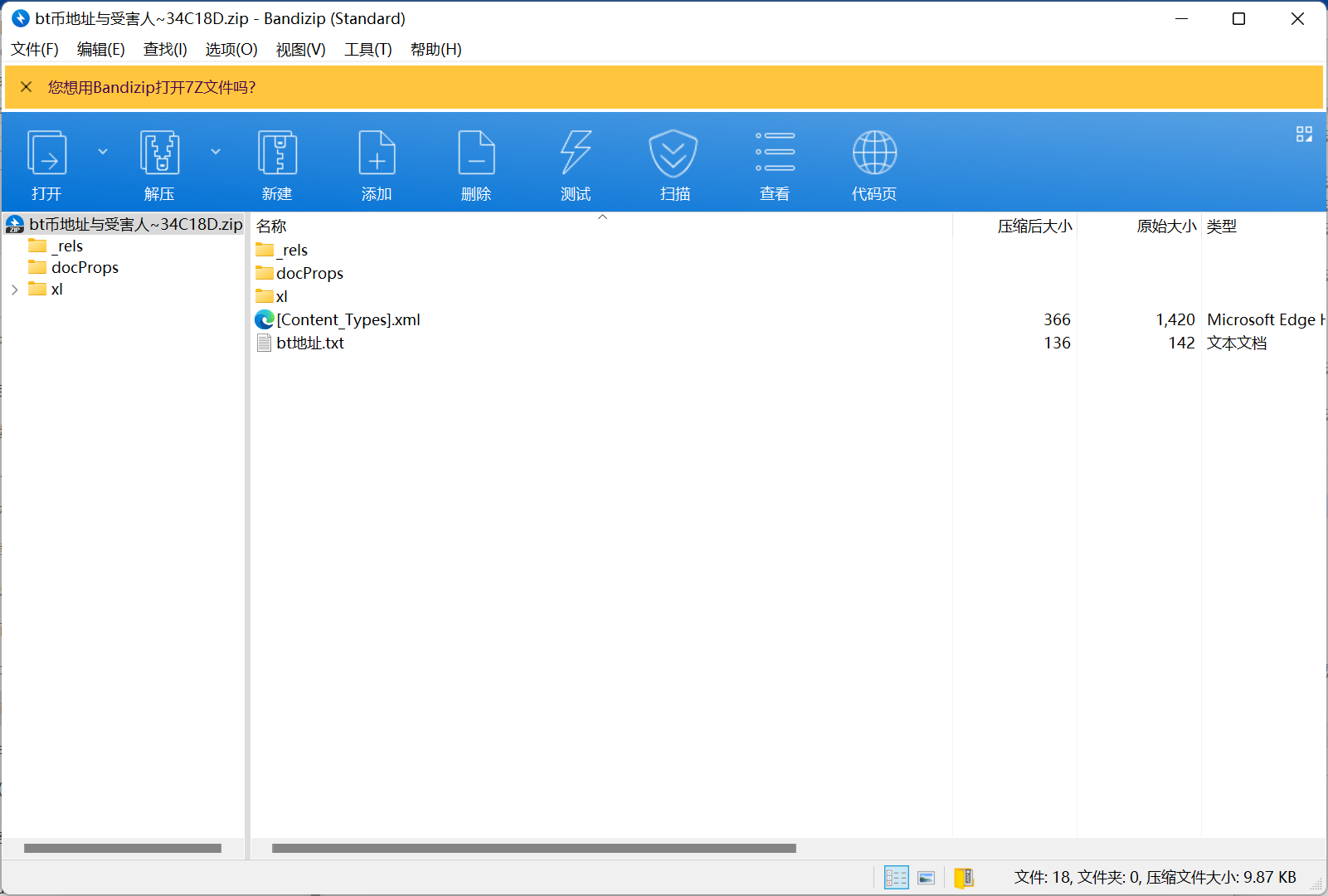This screenshot has width=1328, height=896.
Task: Select the xl folder label in the tree
Action: [x=56, y=289]
